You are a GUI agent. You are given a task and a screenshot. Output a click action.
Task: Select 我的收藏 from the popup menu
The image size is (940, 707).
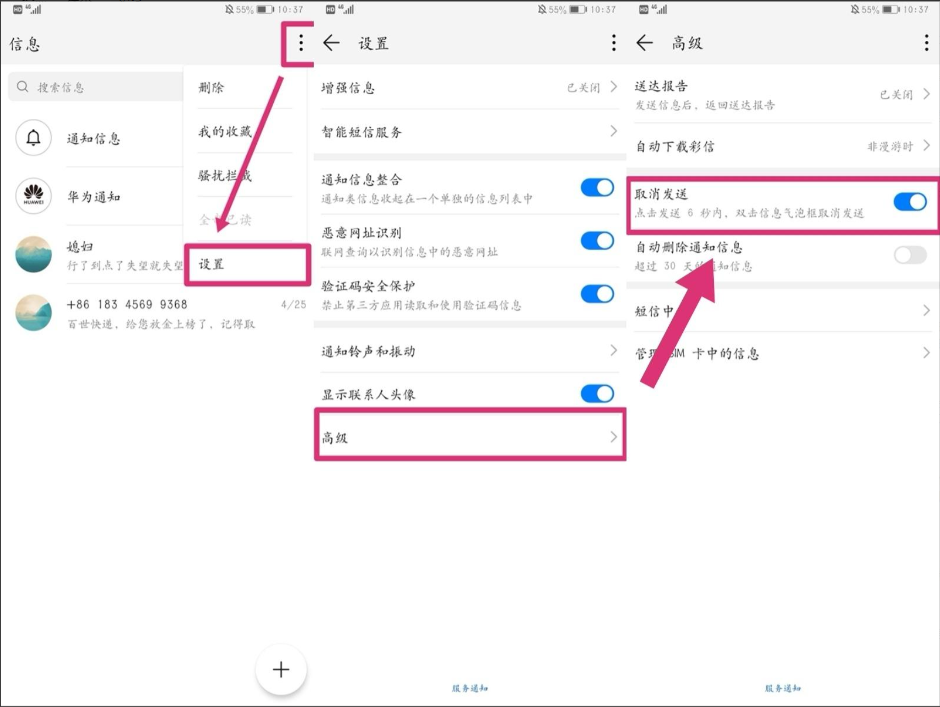click(x=225, y=131)
